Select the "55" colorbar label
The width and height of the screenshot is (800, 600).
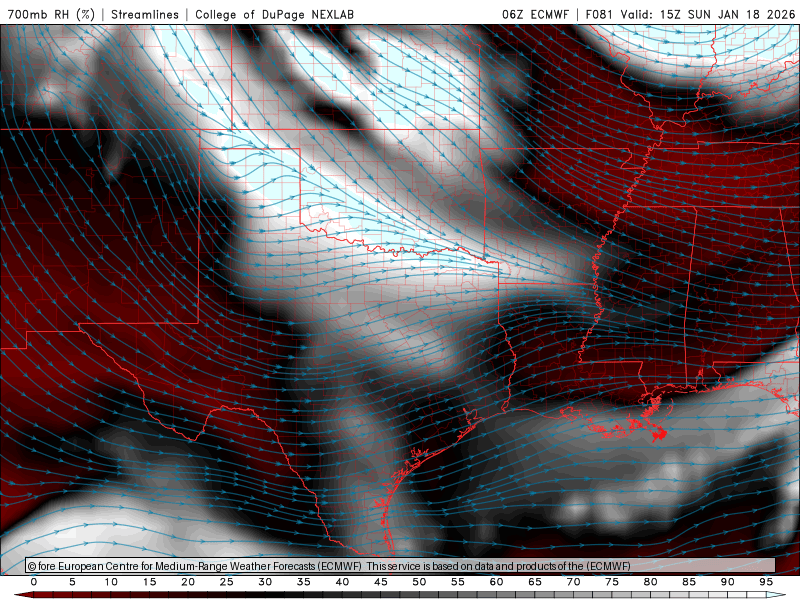tap(458, 582)
